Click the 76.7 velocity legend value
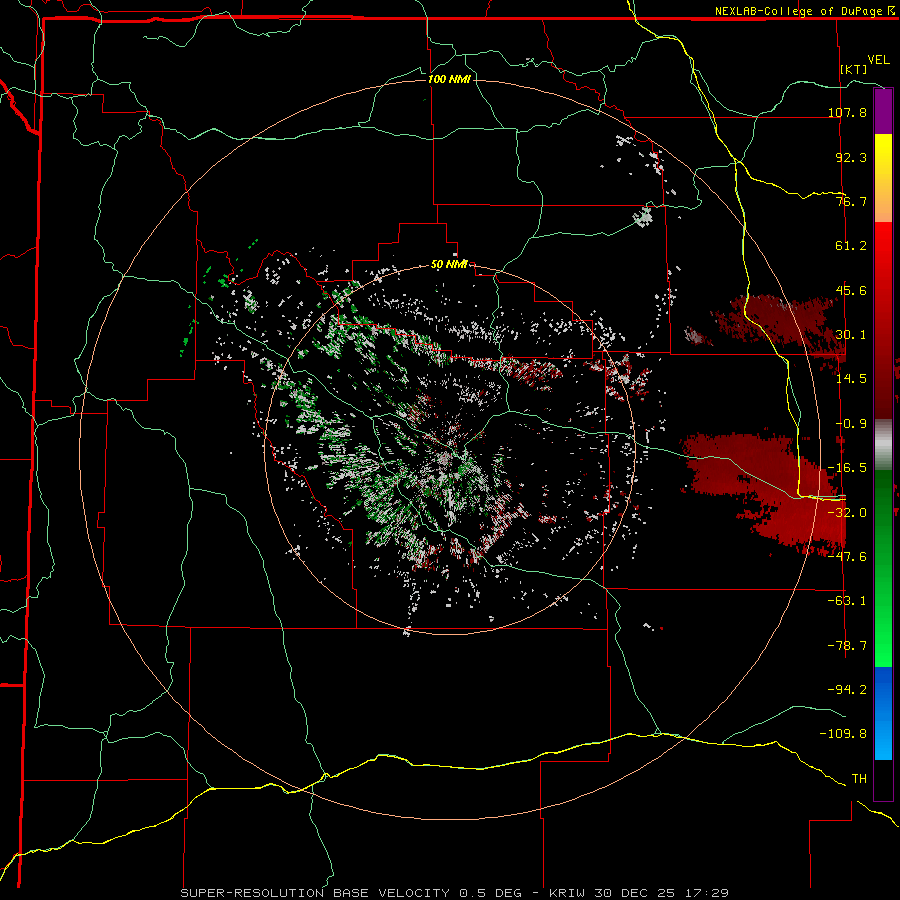Viewport: 900px width, 900px height. (x=851, y=201)
